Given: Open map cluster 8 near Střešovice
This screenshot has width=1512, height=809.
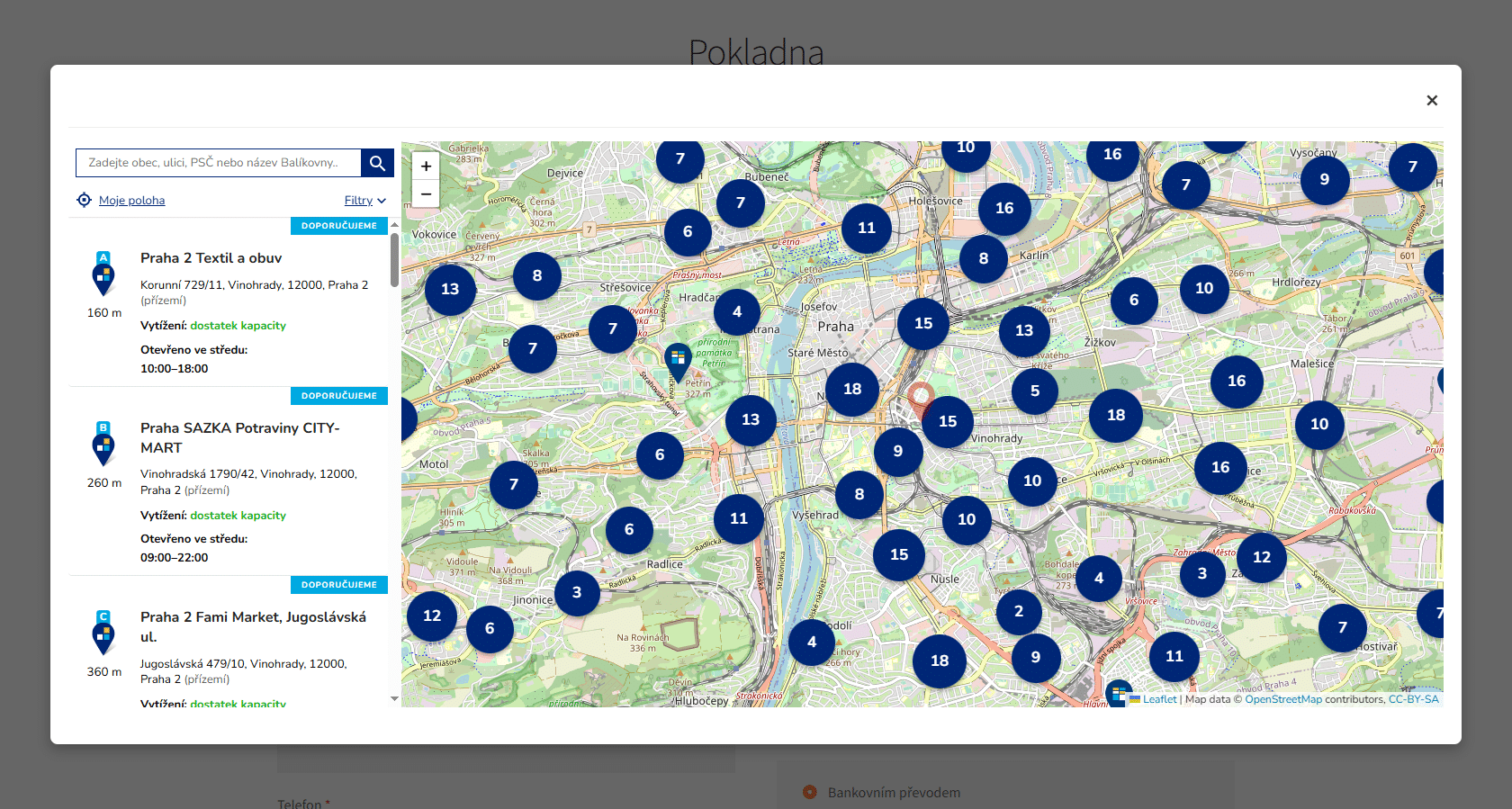Looking at the screenshot, I should point(537,275).
